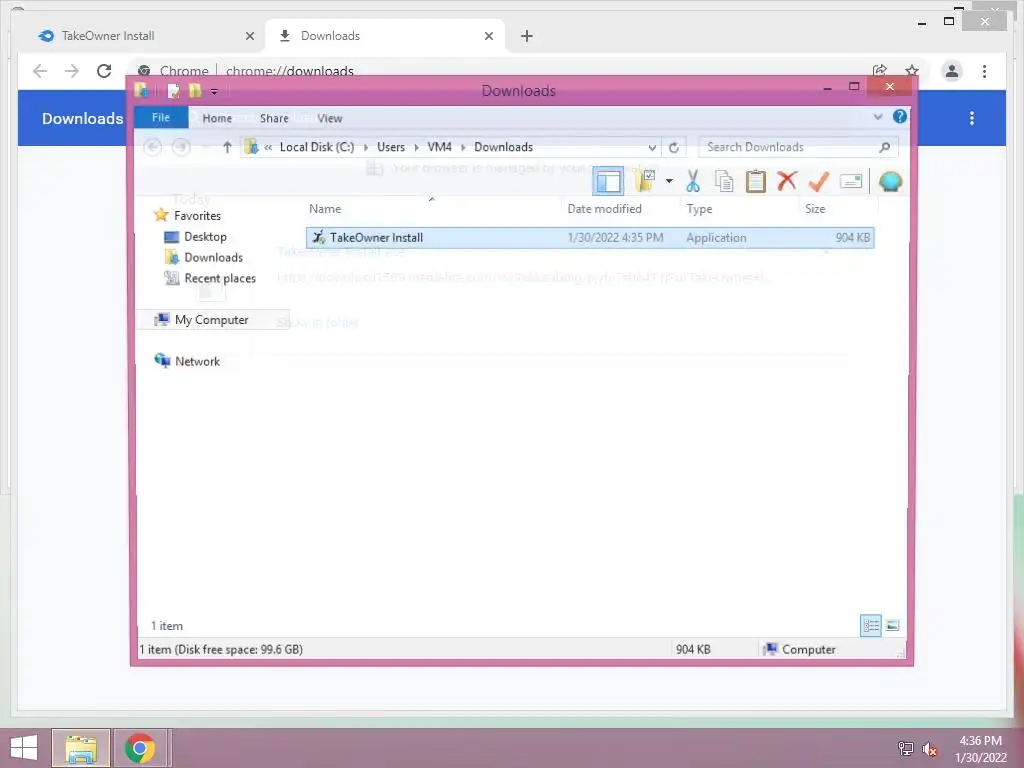Open the folder options dropdown arrow

669,181
